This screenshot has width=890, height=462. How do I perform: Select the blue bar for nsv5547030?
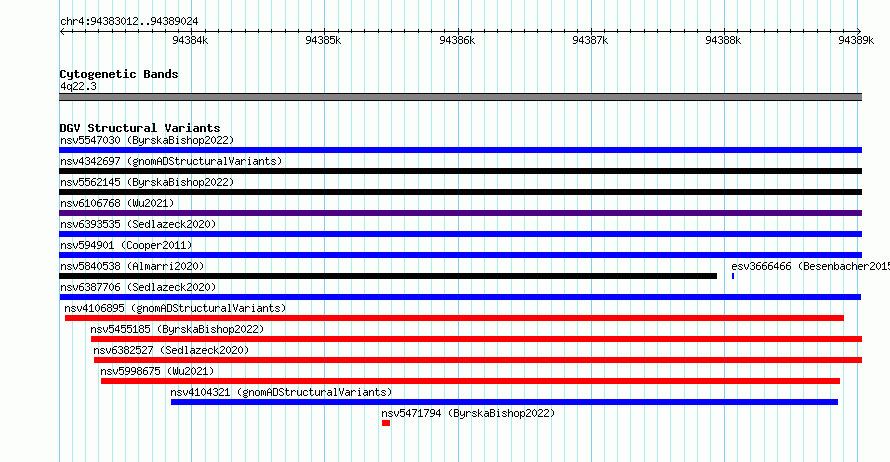click(460, 150)
